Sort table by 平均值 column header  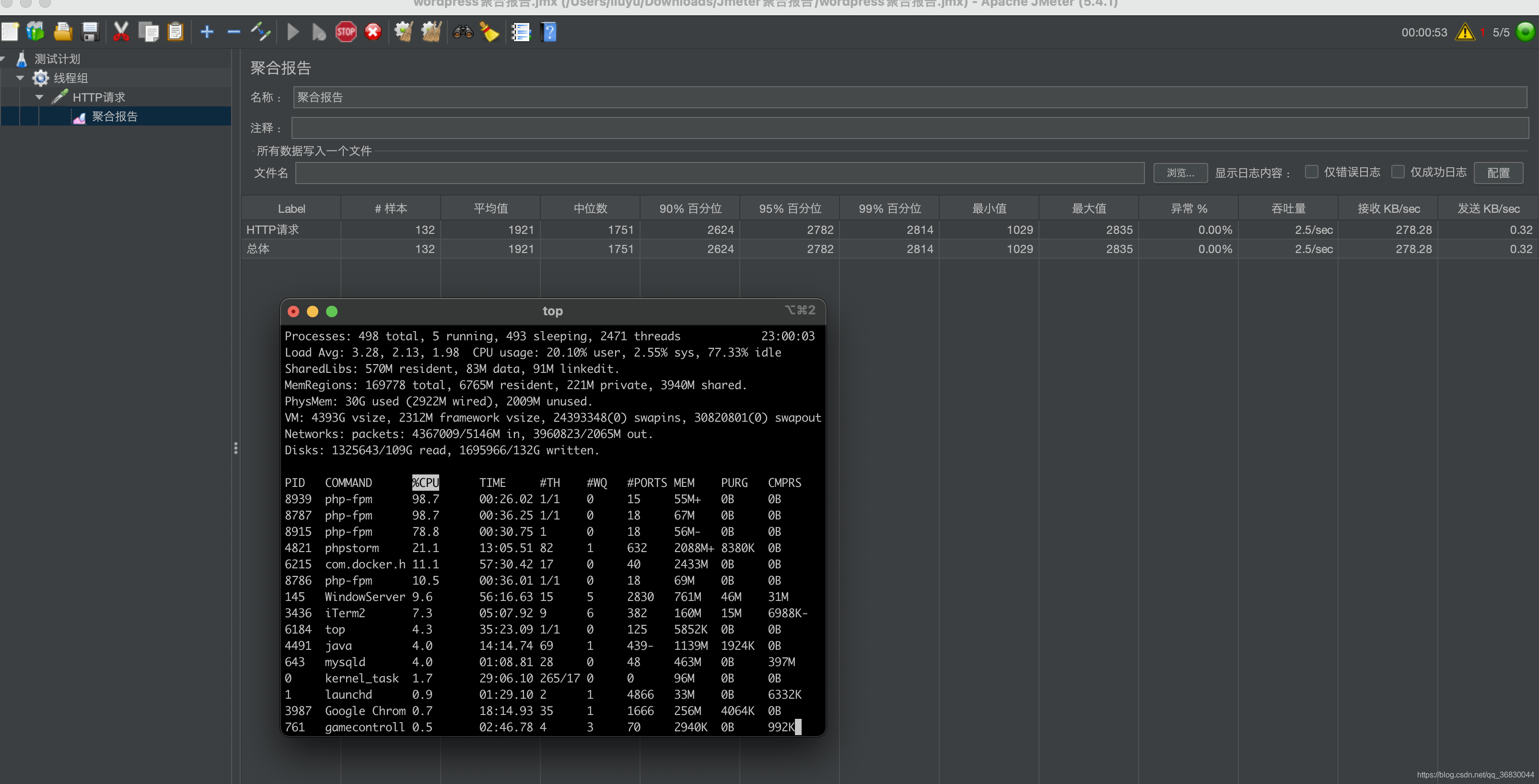tap(490, 208)
